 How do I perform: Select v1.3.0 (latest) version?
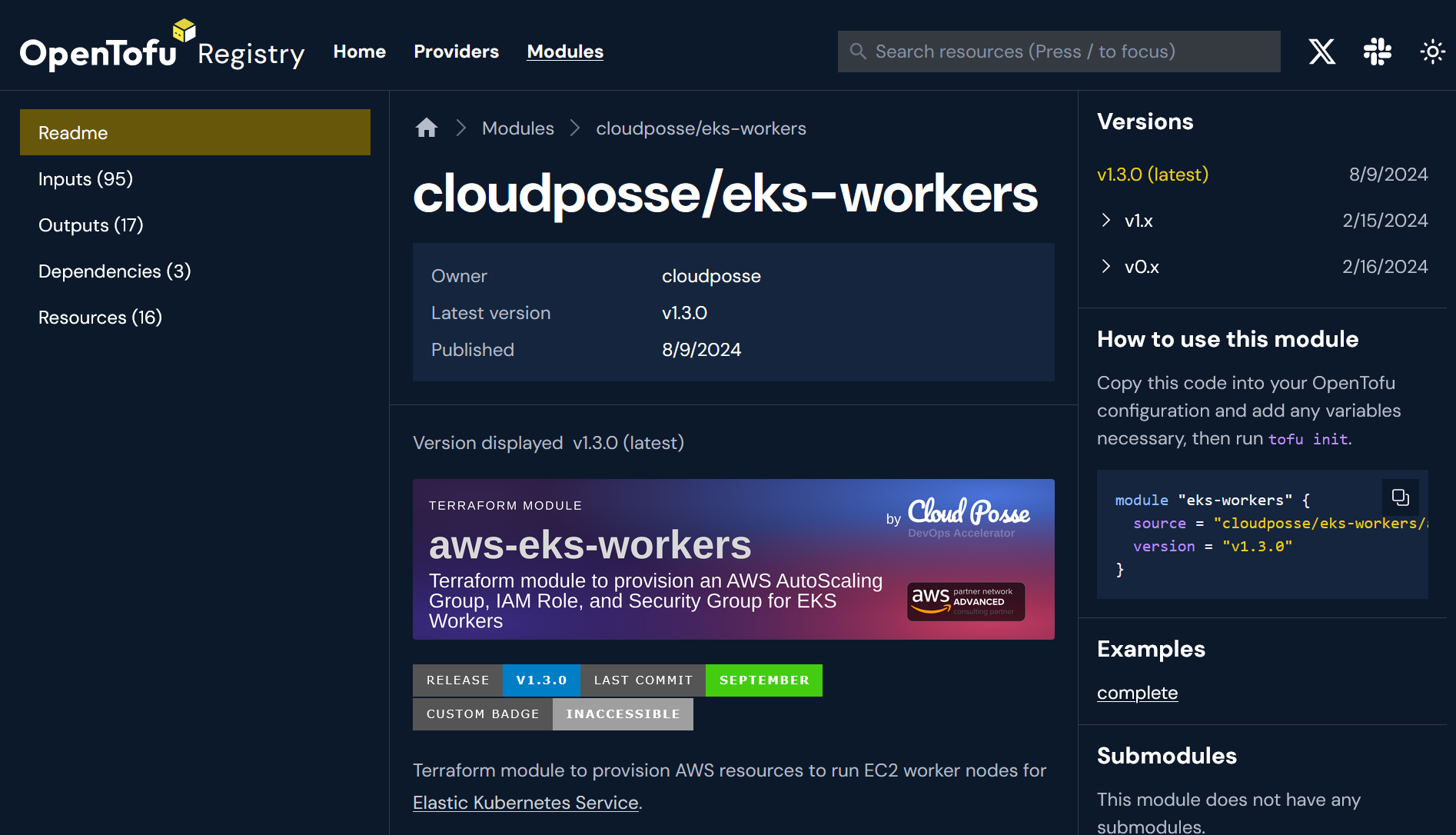(x=1152, y=175)
